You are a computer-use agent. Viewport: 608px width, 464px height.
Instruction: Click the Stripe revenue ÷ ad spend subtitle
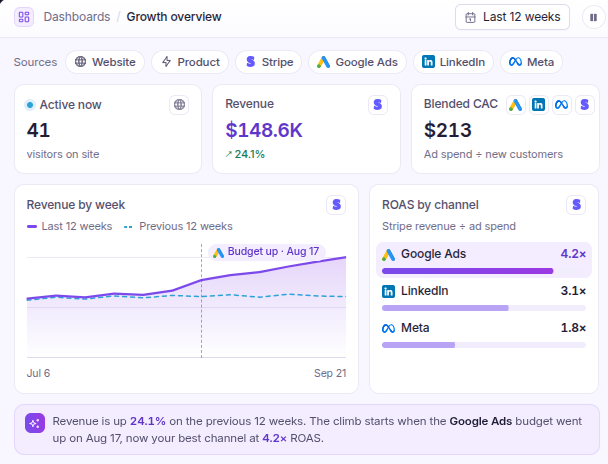pos(449,226)
